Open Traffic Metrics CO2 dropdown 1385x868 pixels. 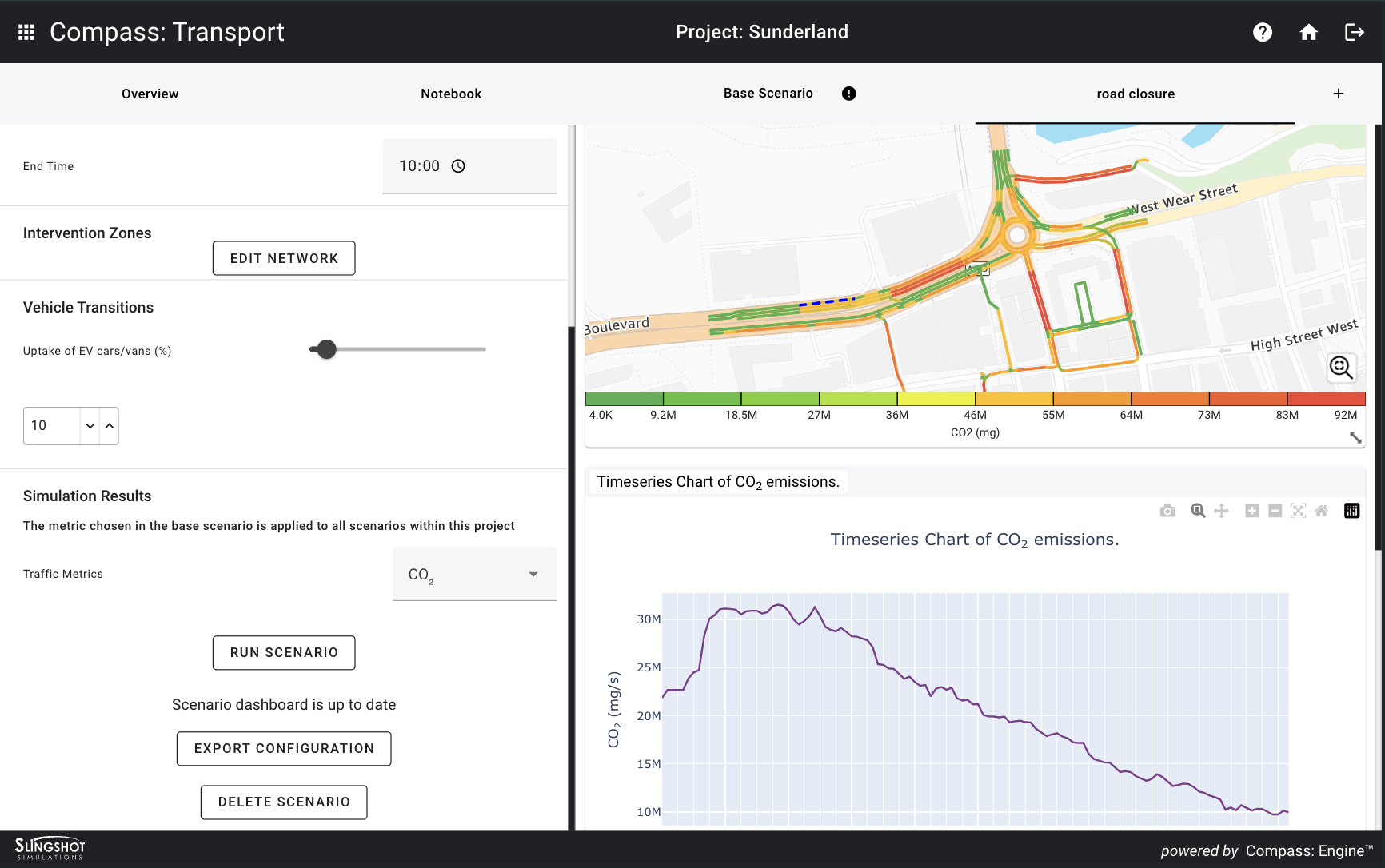pos(474,574)
